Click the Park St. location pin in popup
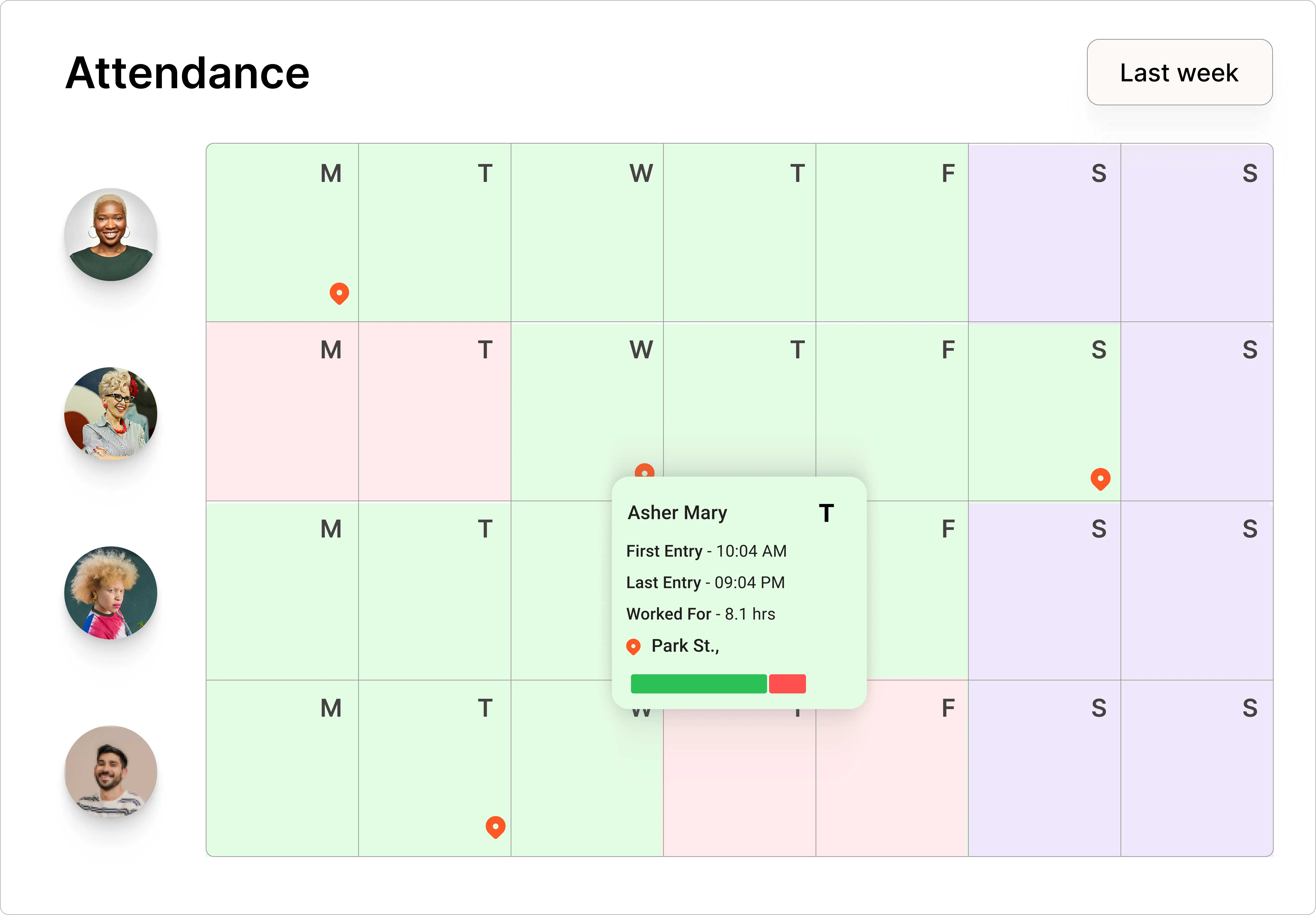Screen dimensions: 1316x915 tap(633, 647)
